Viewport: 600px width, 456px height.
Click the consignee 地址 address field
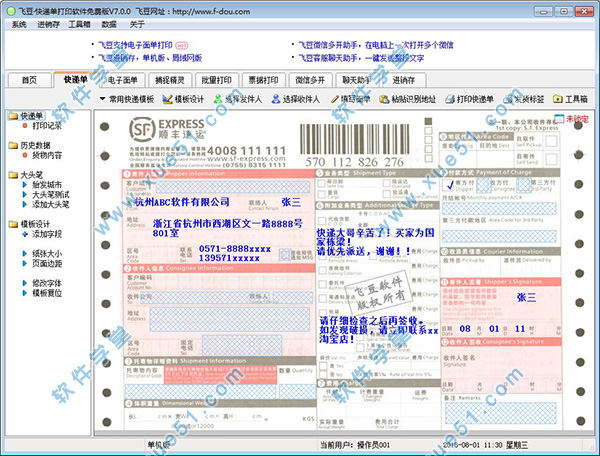pos(230,319)
